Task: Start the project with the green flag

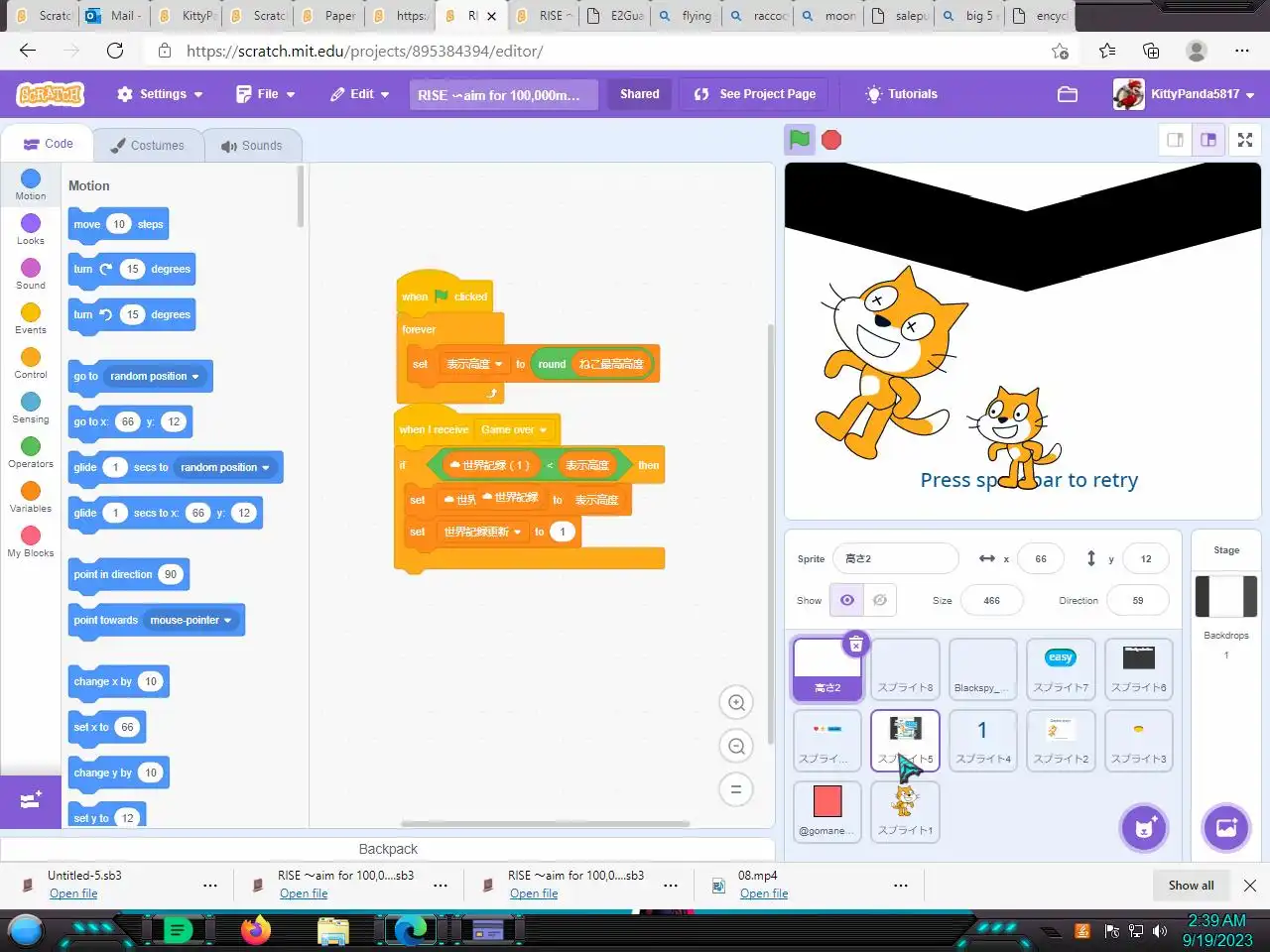Action: coord(800,140)
